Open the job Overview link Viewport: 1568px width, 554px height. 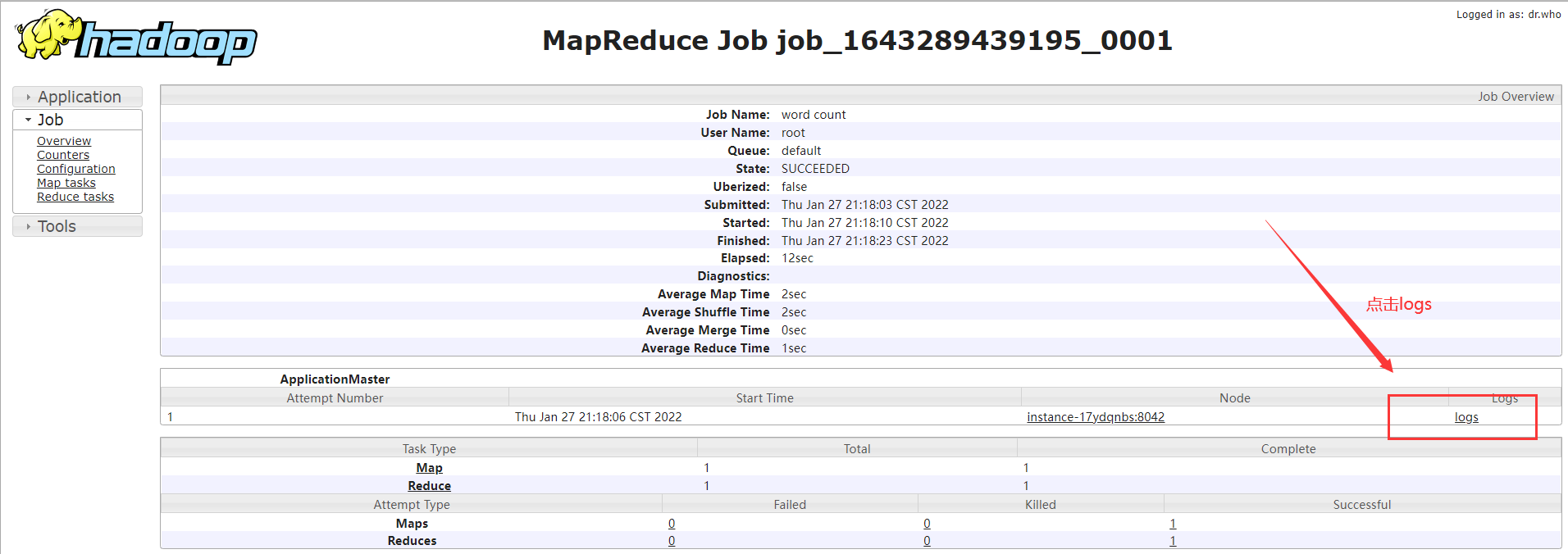64,141
